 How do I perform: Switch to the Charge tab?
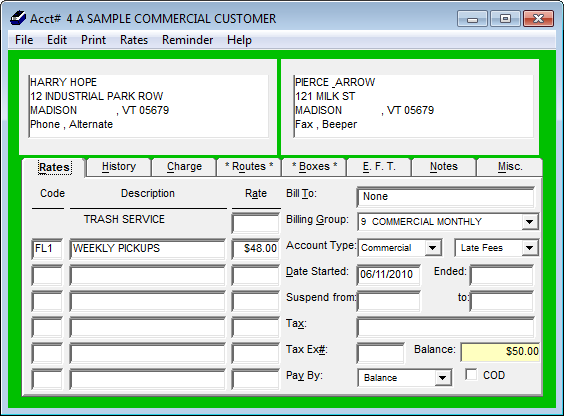tap(184, 167)
